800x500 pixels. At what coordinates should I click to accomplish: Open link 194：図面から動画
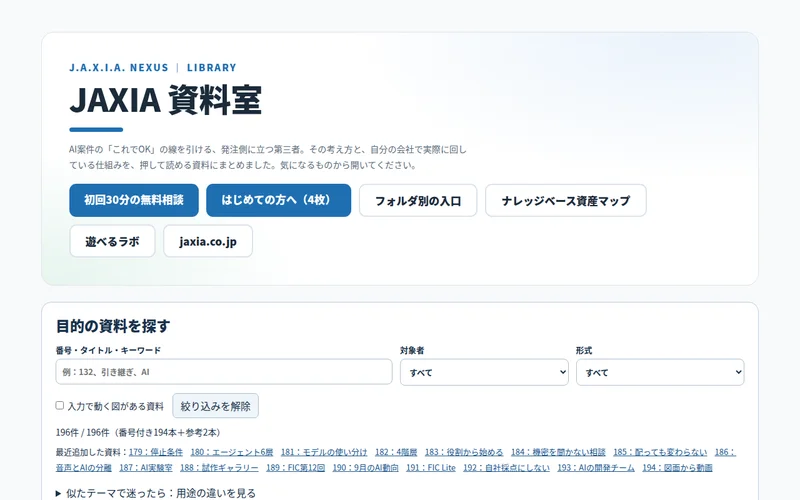(x=677, y=467)
